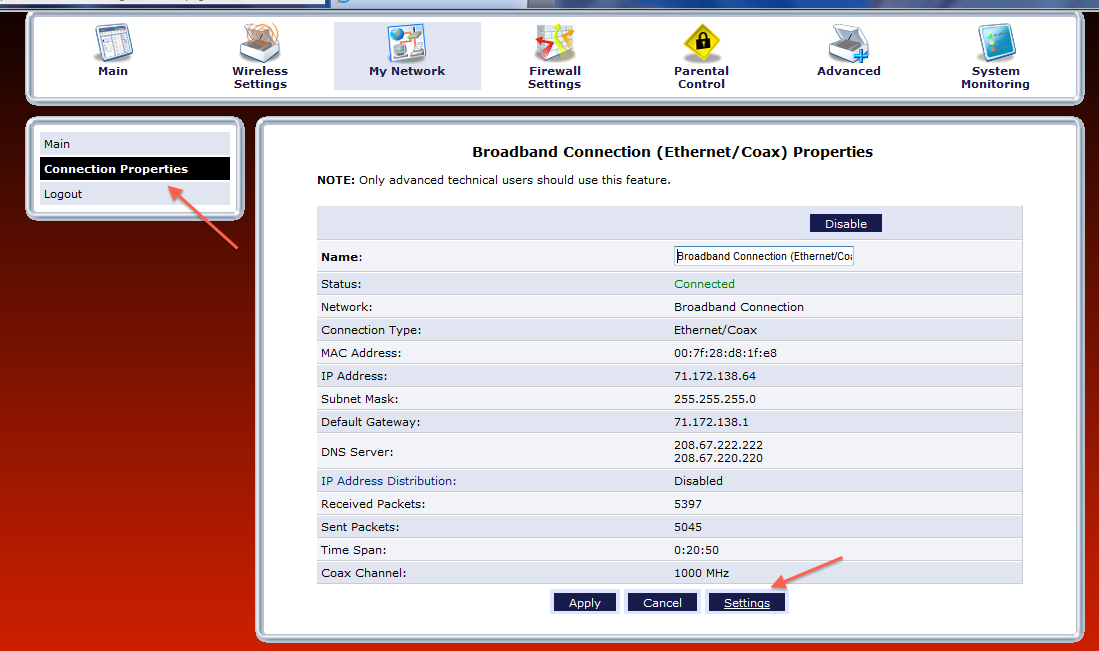
Task: Select DNS server 208.67.220.220
Action: click(x=718, y=458)
